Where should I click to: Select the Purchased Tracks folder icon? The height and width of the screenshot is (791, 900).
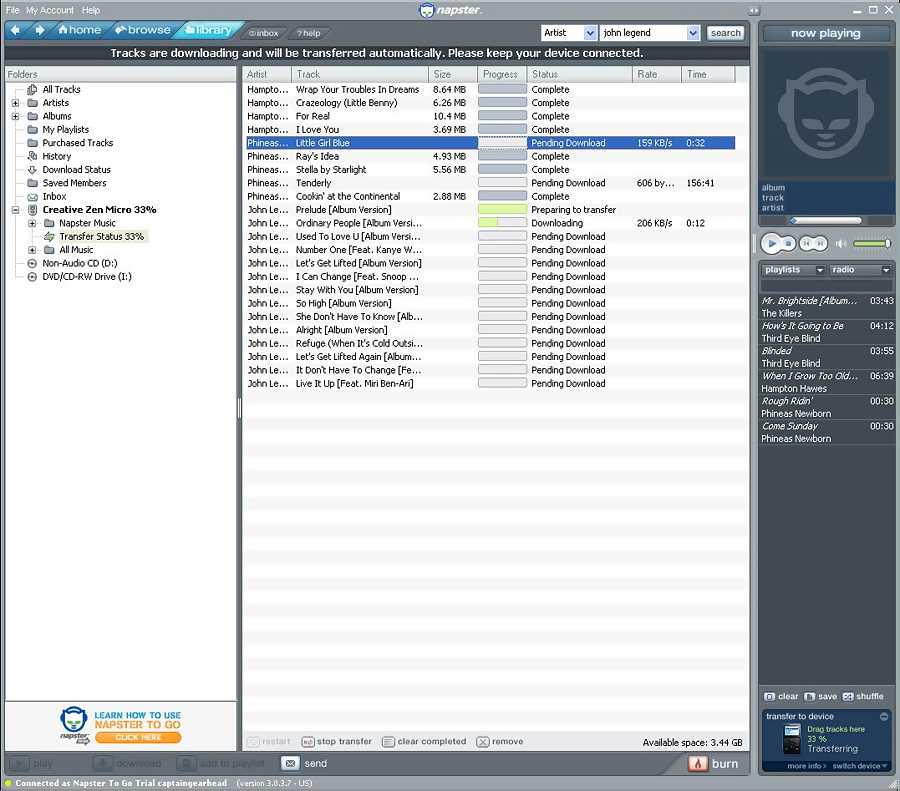pyautogui.click(x=32, y=143)
